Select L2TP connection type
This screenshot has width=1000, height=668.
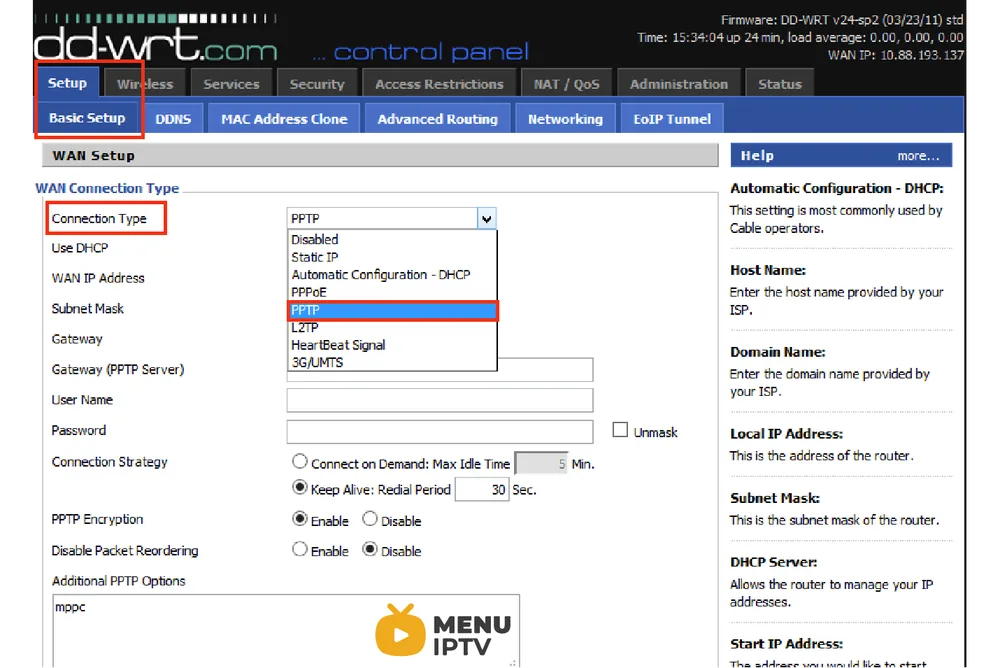pyautogui.click(x=392, y=327)
